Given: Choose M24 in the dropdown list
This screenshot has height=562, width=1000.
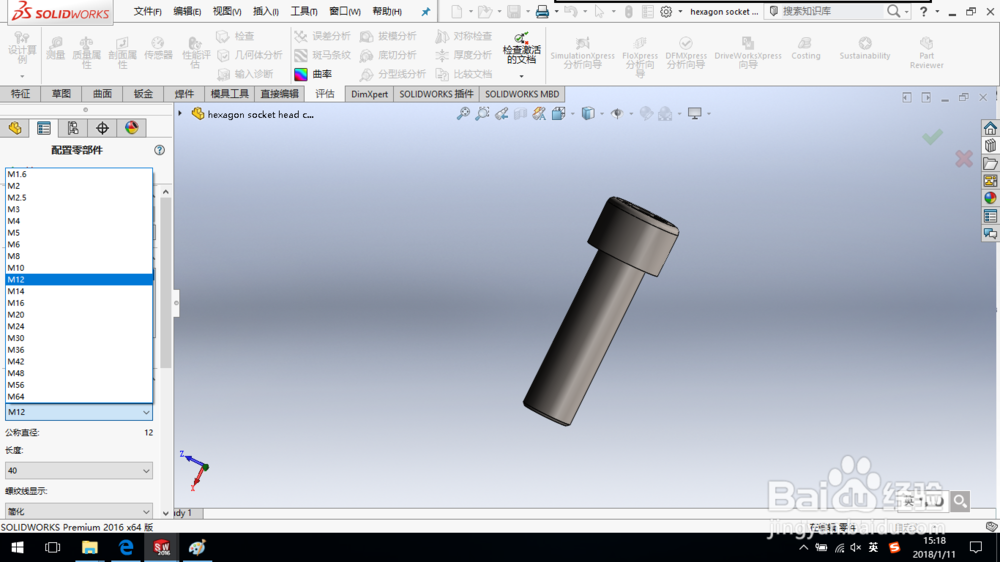Looking at the screenshot, I should click(x=79, y=326).
